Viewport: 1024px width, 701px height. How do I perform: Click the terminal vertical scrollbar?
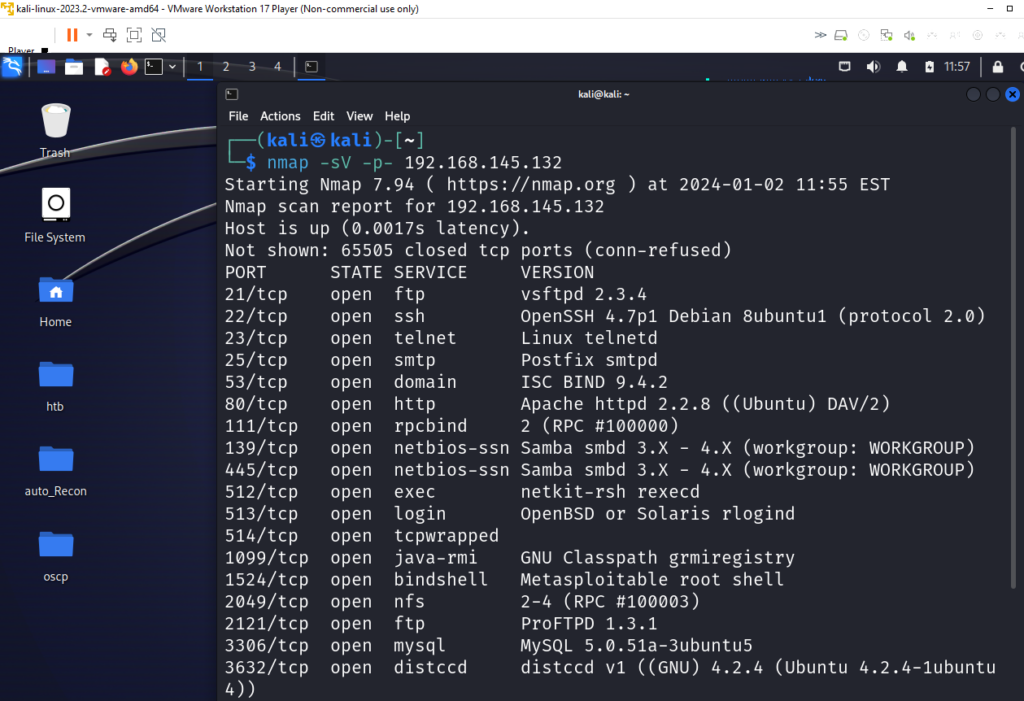click(1014, 359)
